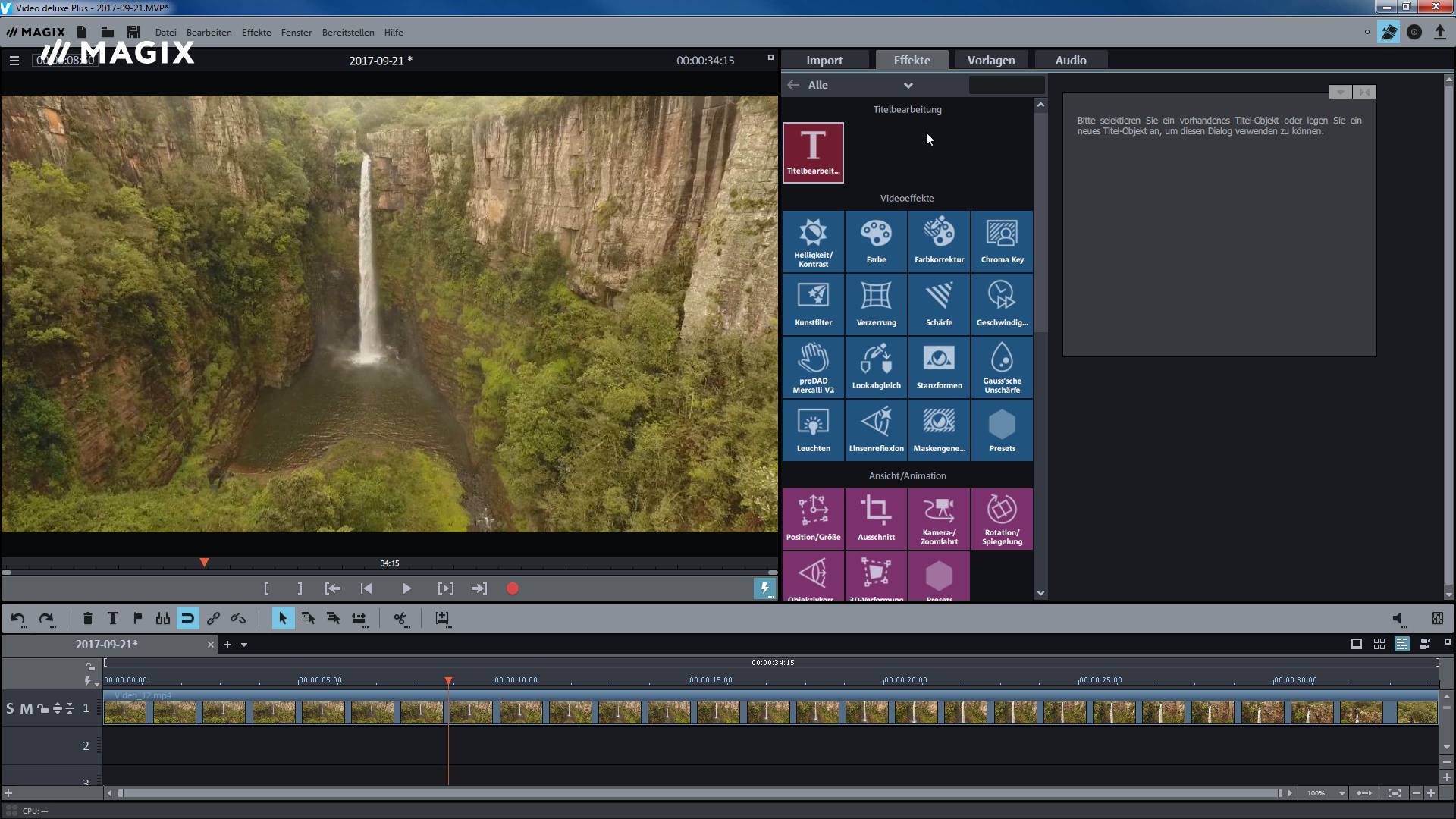Click the redo arrow in toolbar

point(46,619)
